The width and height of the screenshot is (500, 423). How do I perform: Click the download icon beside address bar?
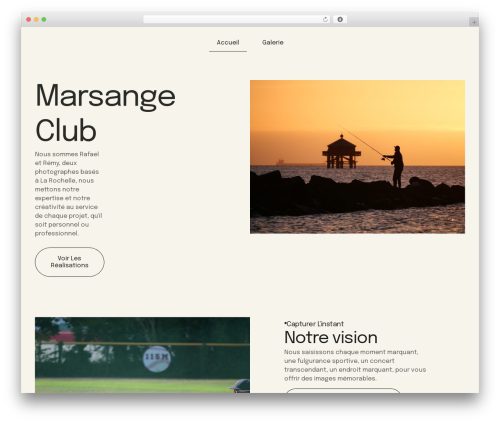pyautogui.click(x=340, y=19)
